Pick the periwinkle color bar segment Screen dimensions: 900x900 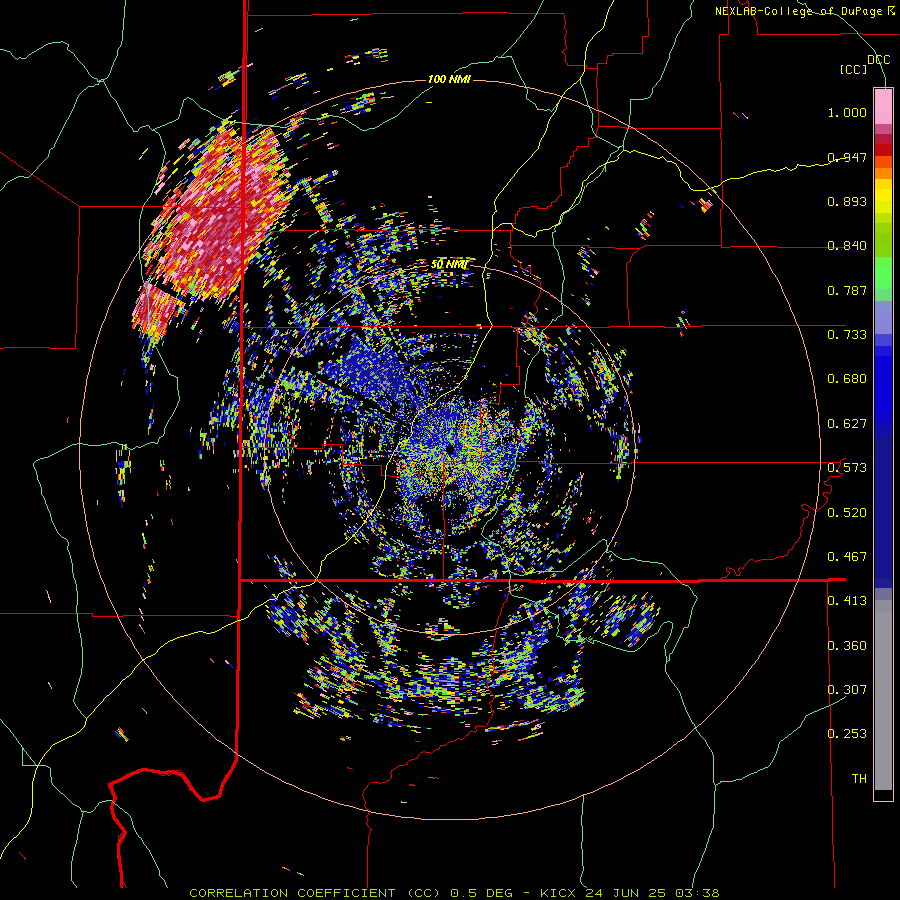tap(883, 317)
